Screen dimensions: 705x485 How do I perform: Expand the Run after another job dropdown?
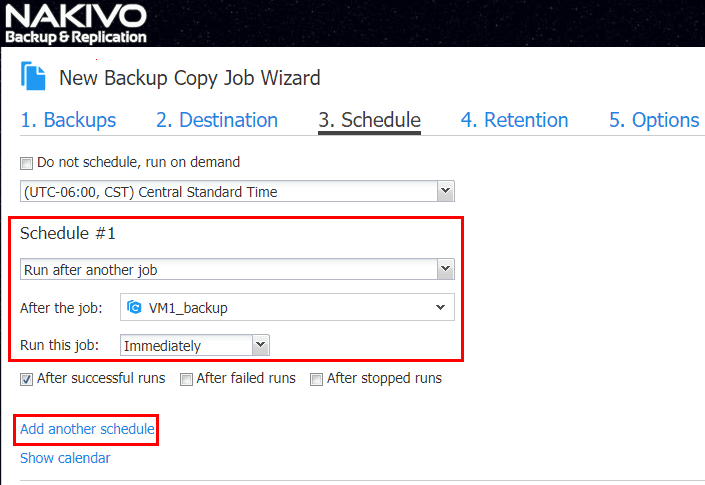(x=237, y=269)
